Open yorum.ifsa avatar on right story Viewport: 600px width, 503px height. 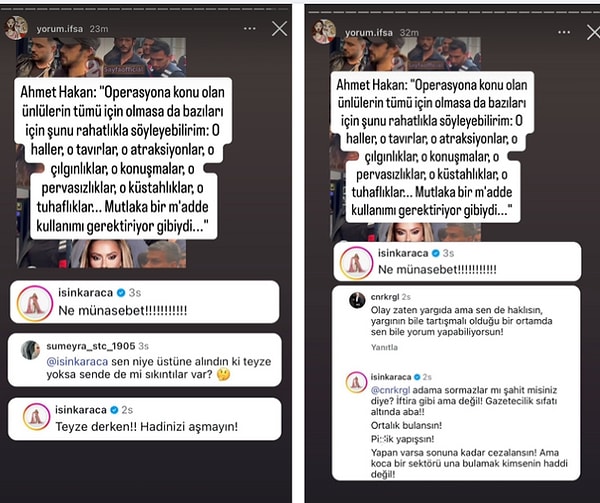tap(324, 32)
